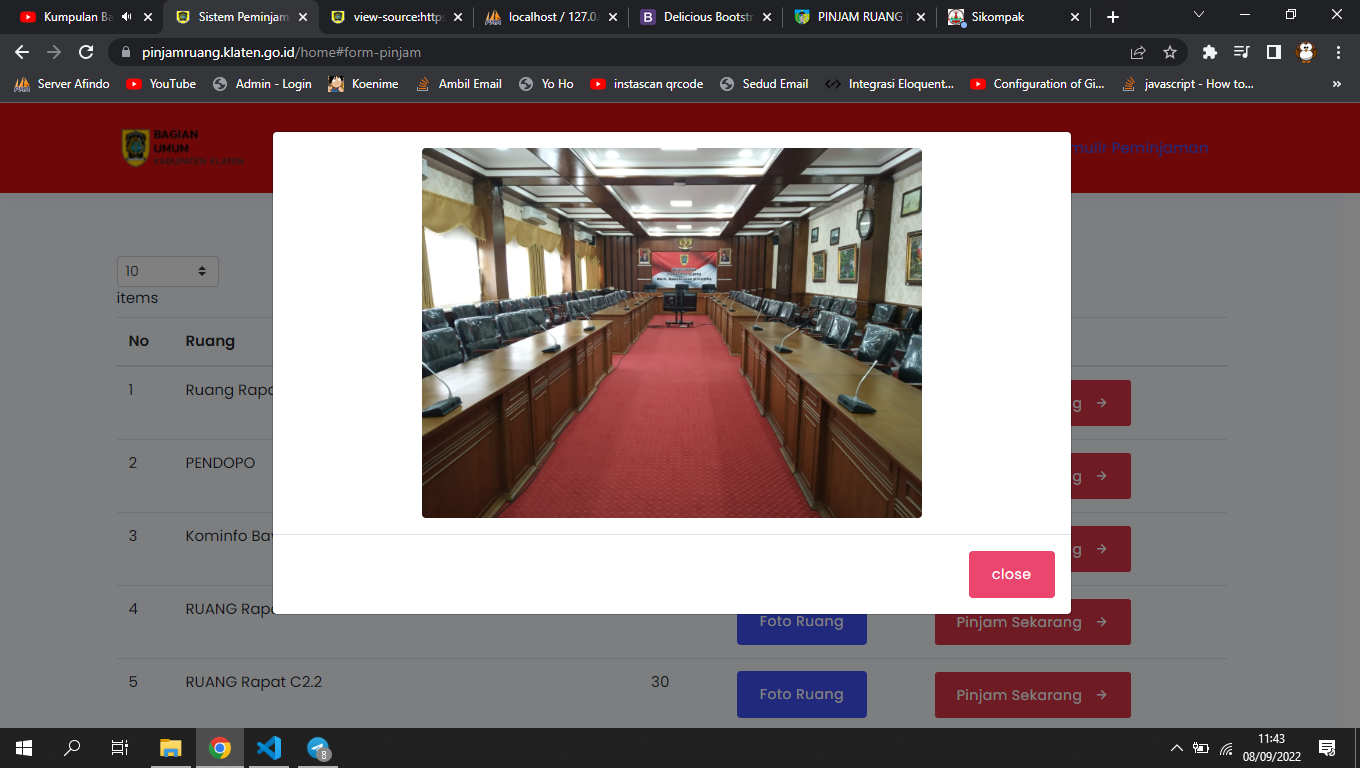Expand the hidden bookmarks overflow chevron
This screenshot has width=1360, height=768.
click(1337, 84)
